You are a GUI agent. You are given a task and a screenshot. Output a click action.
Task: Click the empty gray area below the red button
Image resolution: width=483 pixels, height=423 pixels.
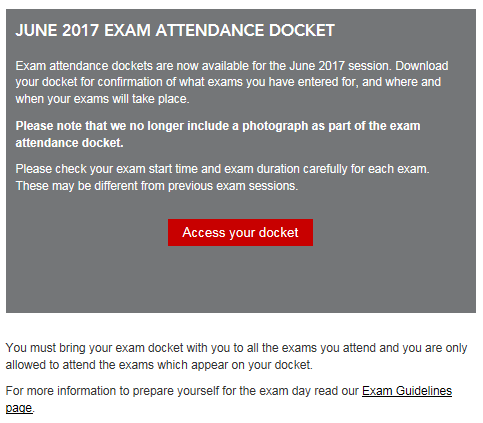(240, 278)
